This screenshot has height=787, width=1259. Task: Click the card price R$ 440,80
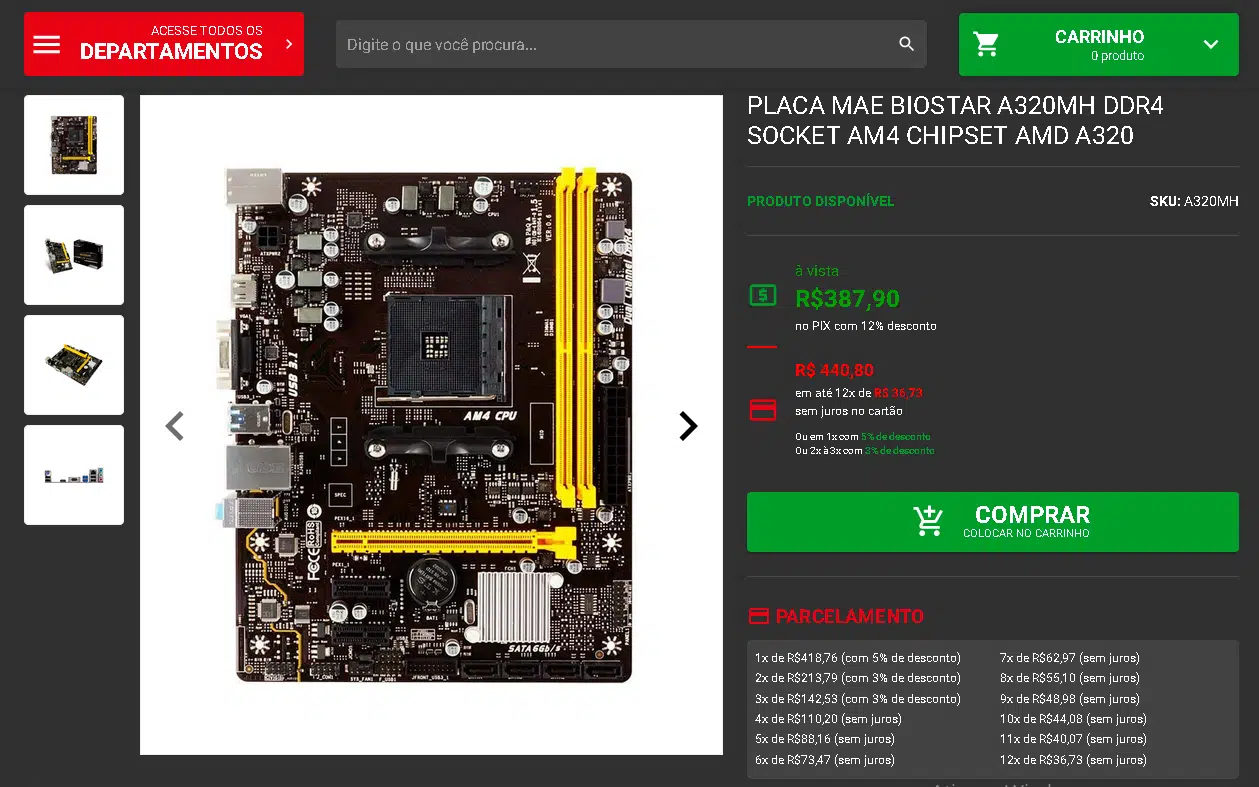[834, 370]
